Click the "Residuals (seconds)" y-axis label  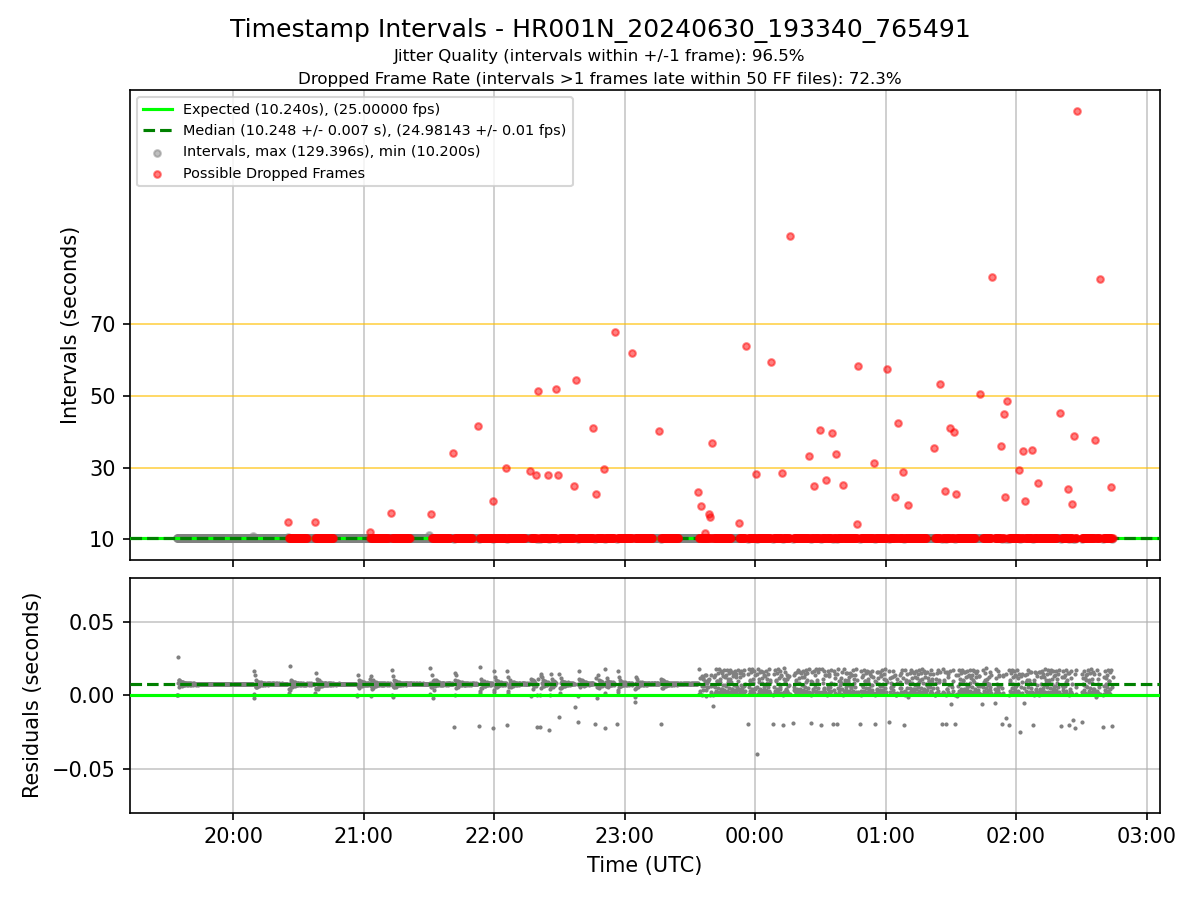pyautogui.click(x=32, y=695)
